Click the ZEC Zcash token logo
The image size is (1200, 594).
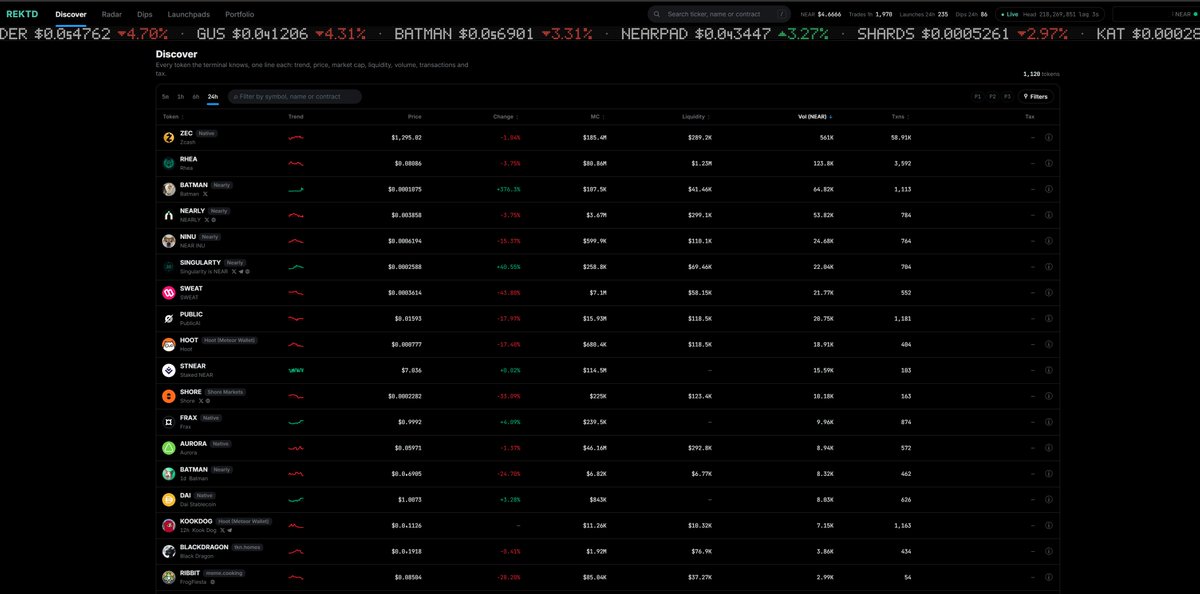point(169,137)
